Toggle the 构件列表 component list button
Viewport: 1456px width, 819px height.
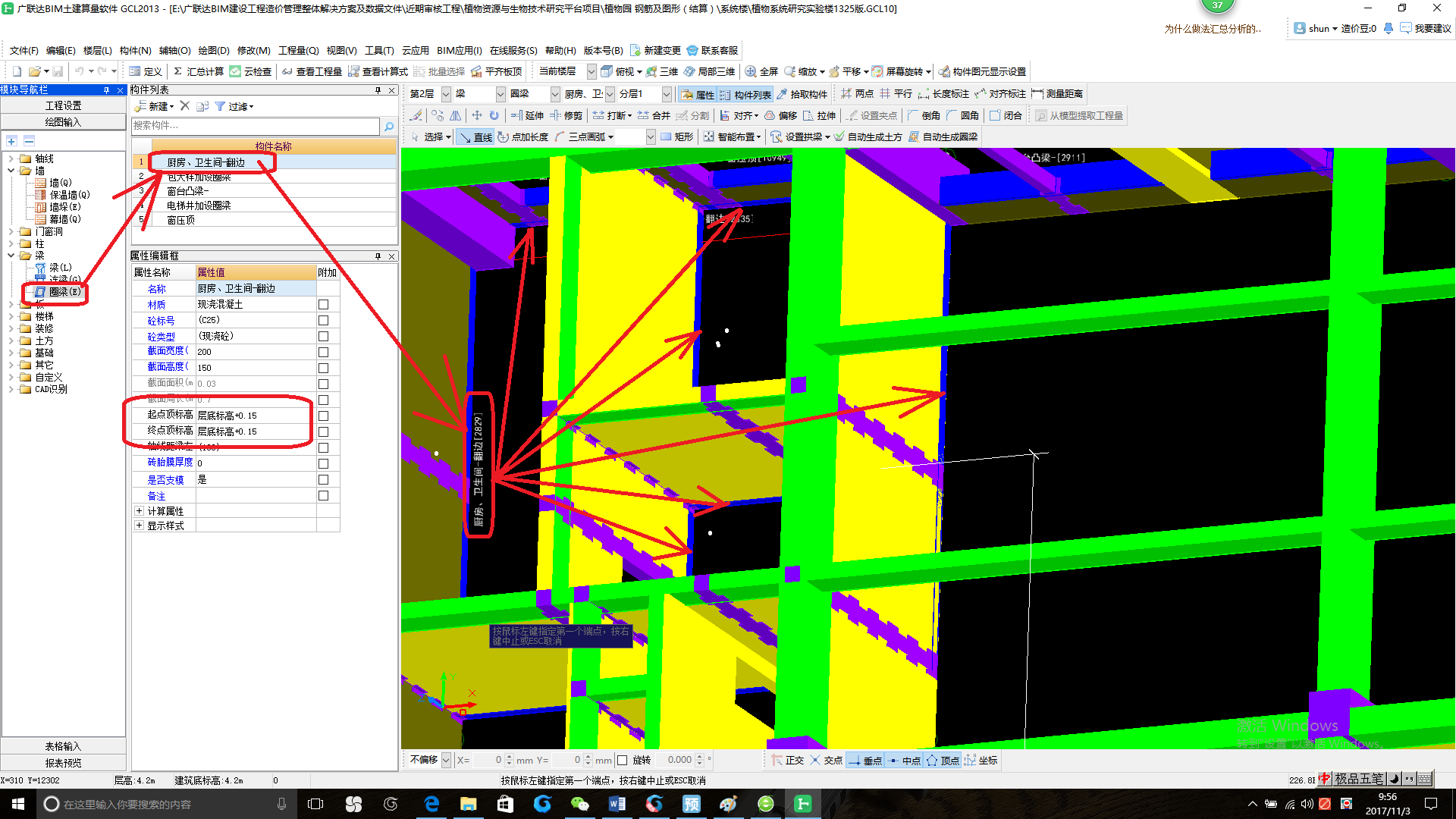tap(745, 95)
